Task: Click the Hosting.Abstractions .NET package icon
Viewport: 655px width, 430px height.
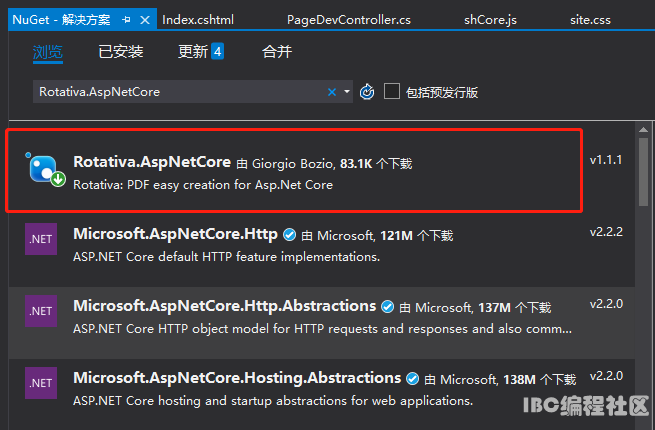Action: tap(41, 383)
